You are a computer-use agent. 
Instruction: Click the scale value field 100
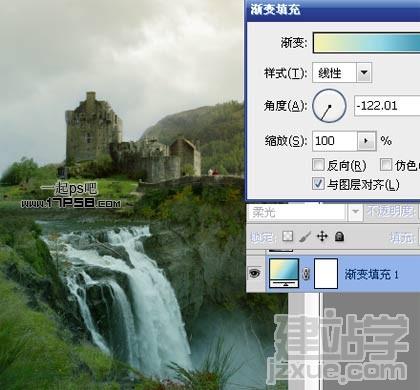click(x=335, y=141)
